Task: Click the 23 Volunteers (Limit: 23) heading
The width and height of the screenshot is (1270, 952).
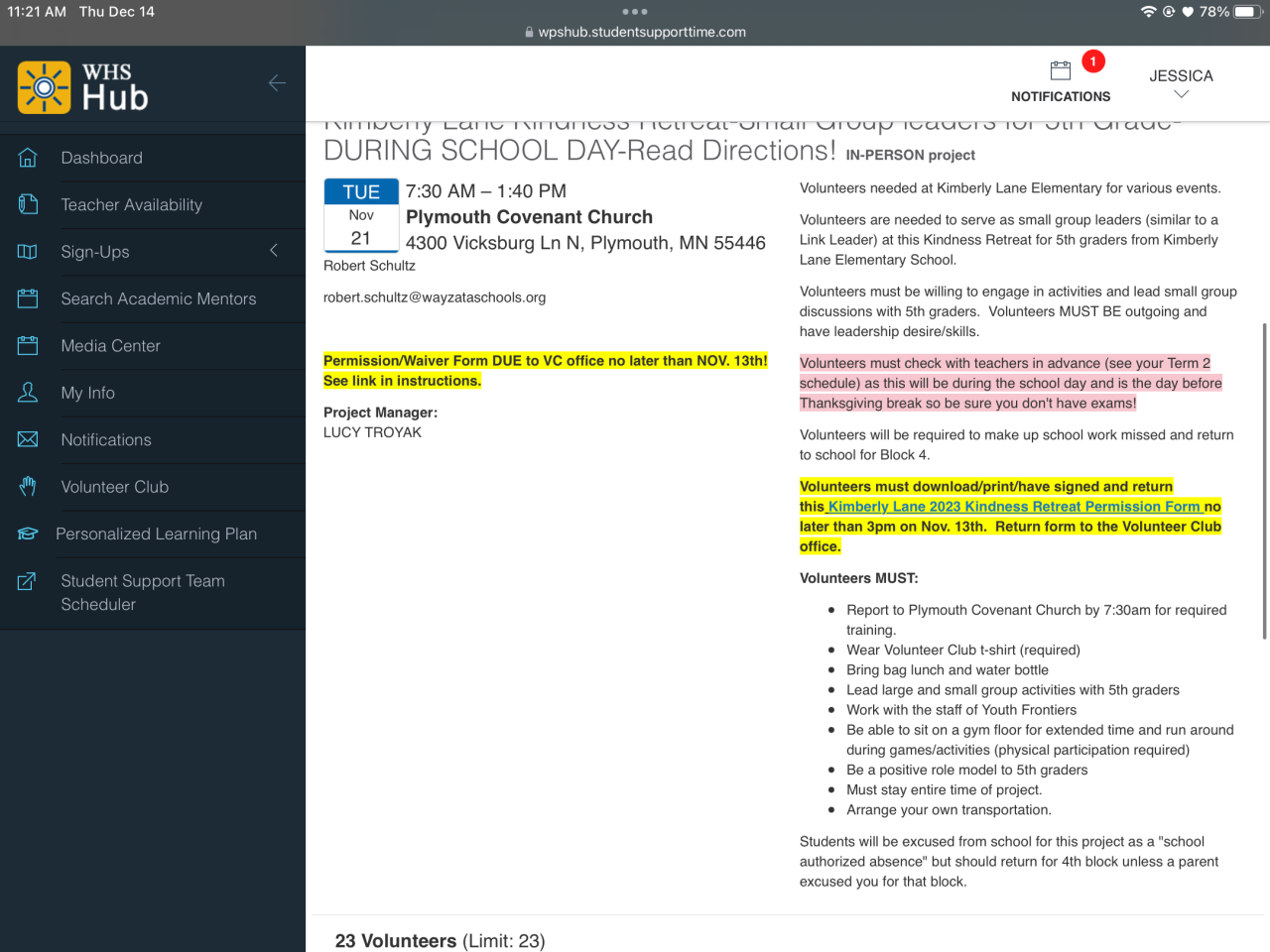Action: 440,941
